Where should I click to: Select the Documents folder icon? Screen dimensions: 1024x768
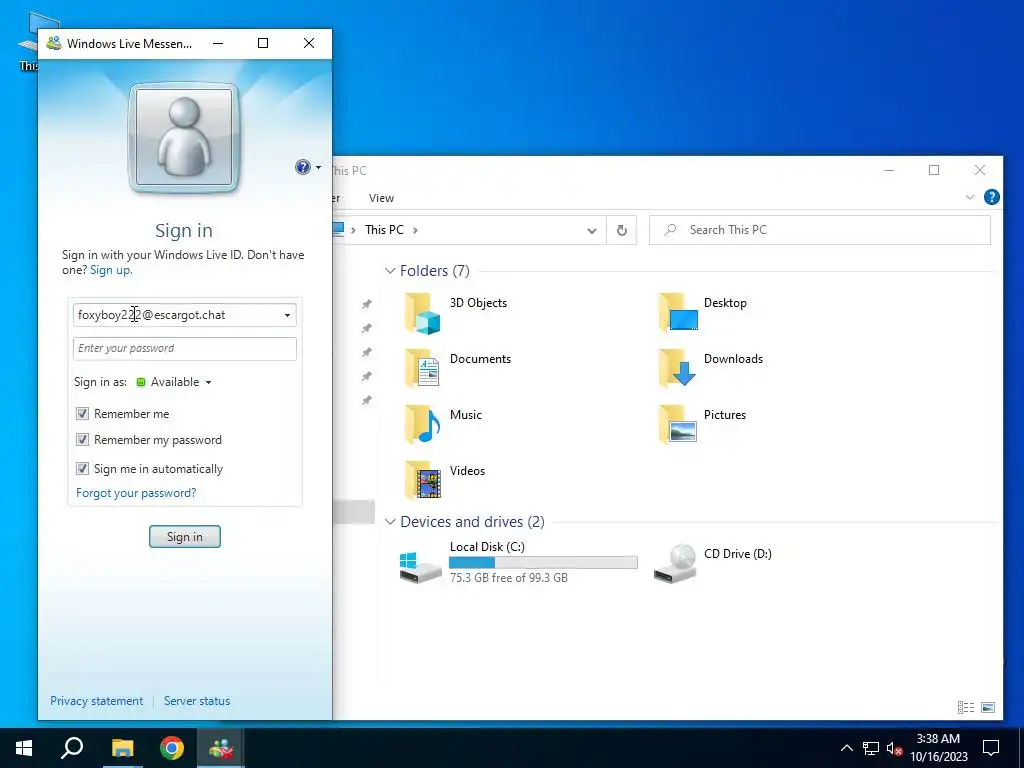(x=421, y=368)
